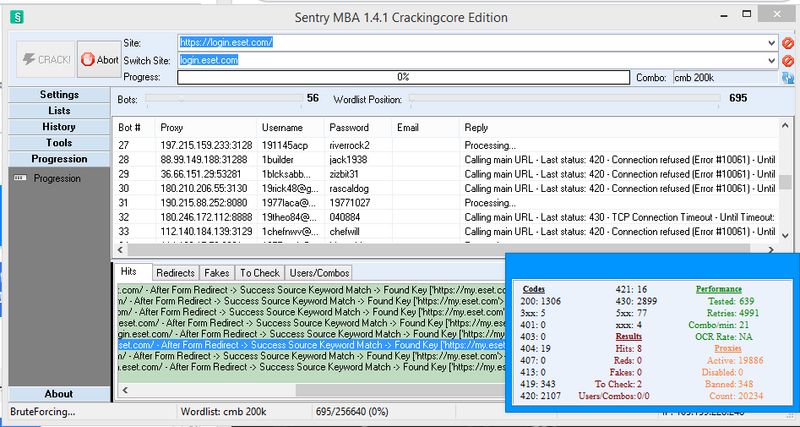Click the Wordlist Position slider
800x427 pixels.
[565, 99]
